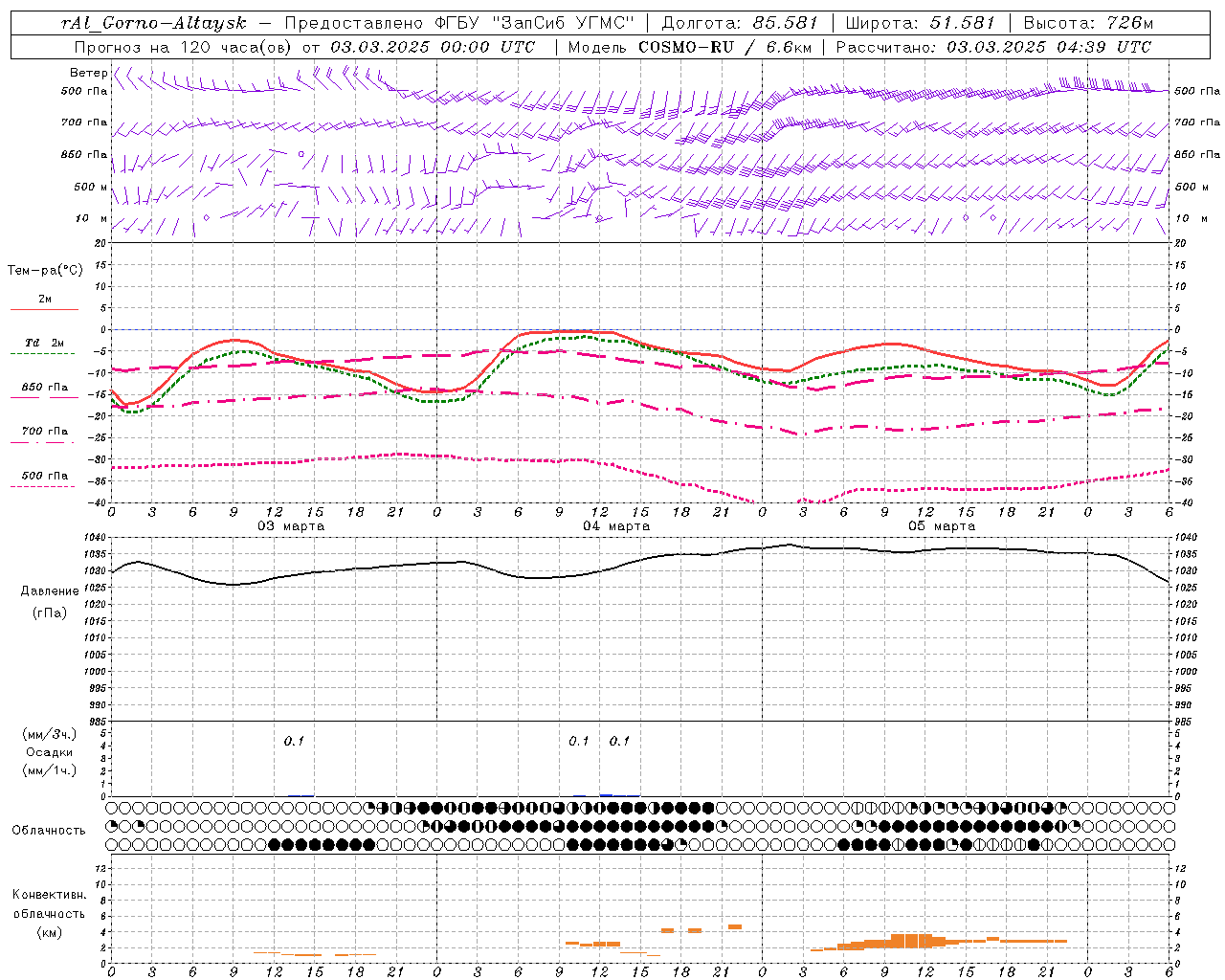Click the Тем-ра(°C) axis title
This screenshot has height=980, width=1225.
pyautogui.click(x=45, y=271)
